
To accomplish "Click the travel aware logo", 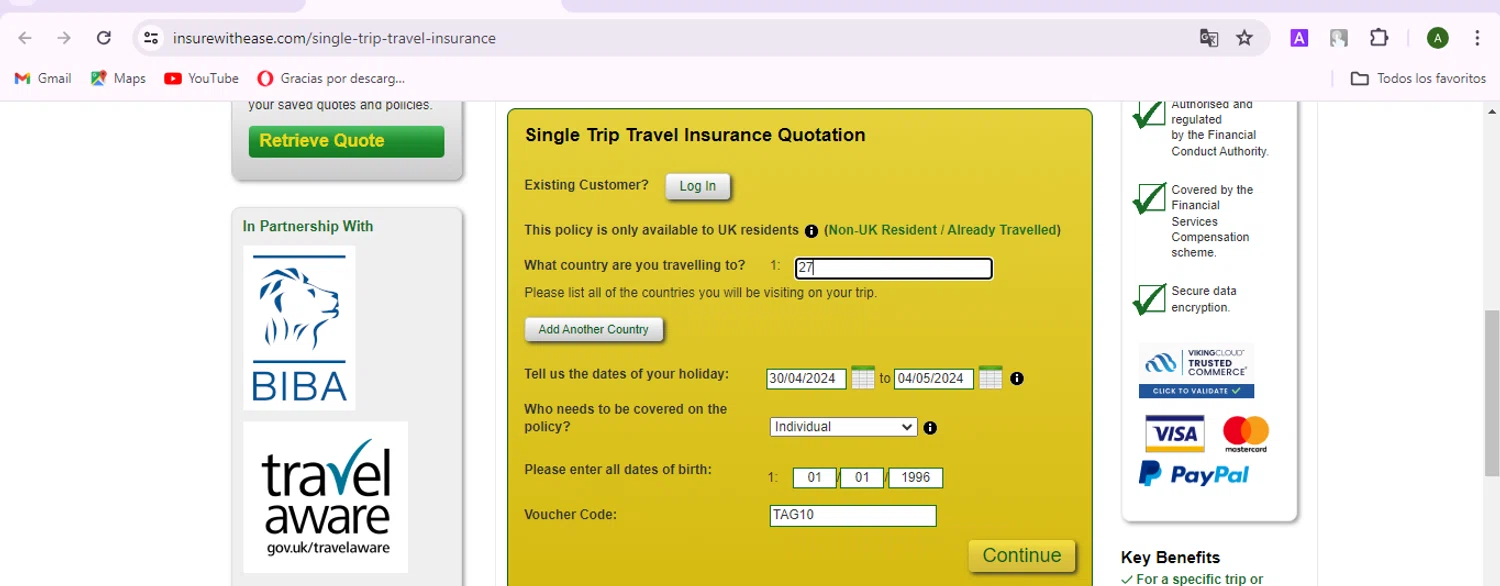I will [x=325, y=497].
